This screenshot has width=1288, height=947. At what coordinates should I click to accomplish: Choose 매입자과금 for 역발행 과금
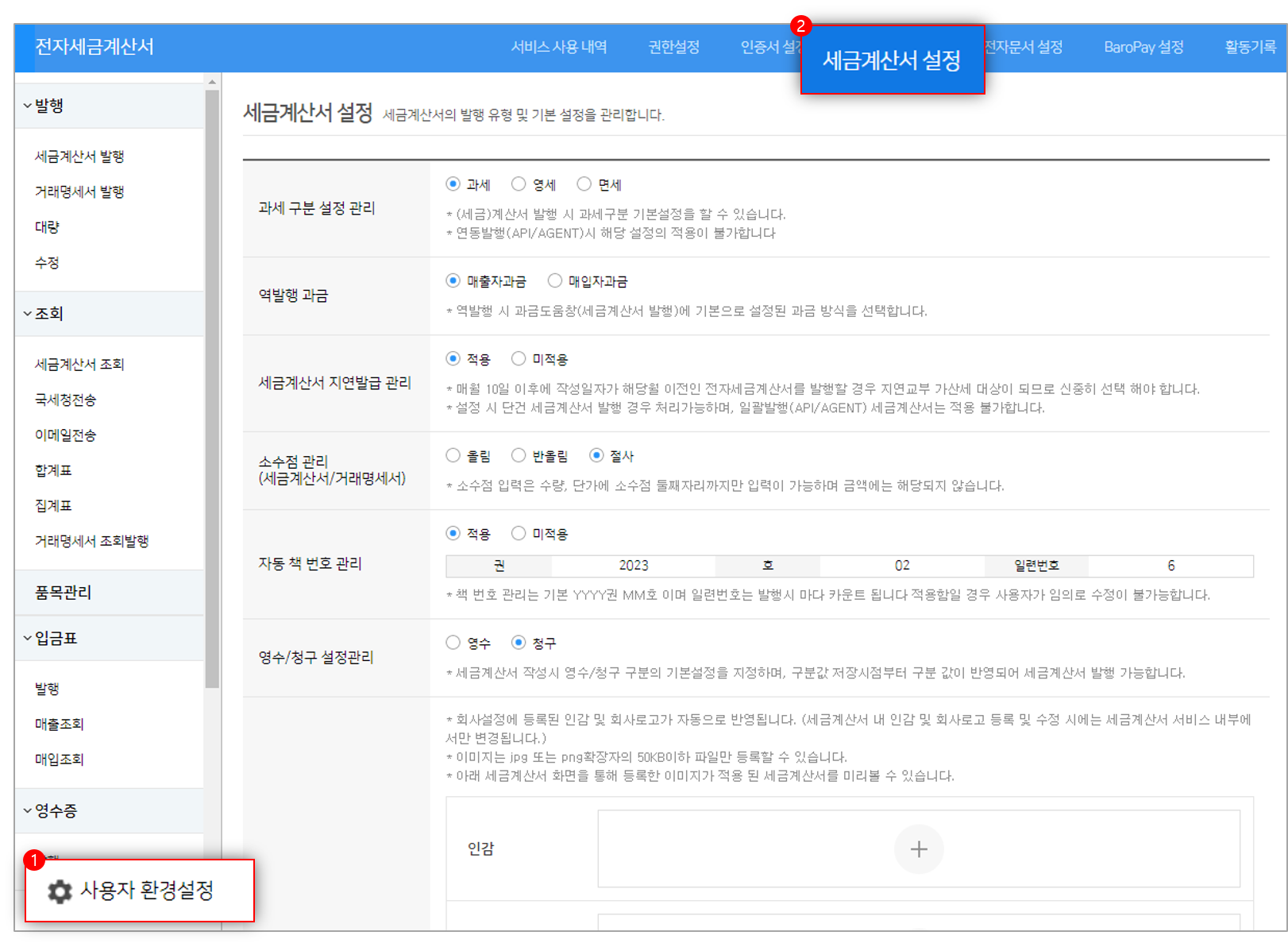click(554, 280)
